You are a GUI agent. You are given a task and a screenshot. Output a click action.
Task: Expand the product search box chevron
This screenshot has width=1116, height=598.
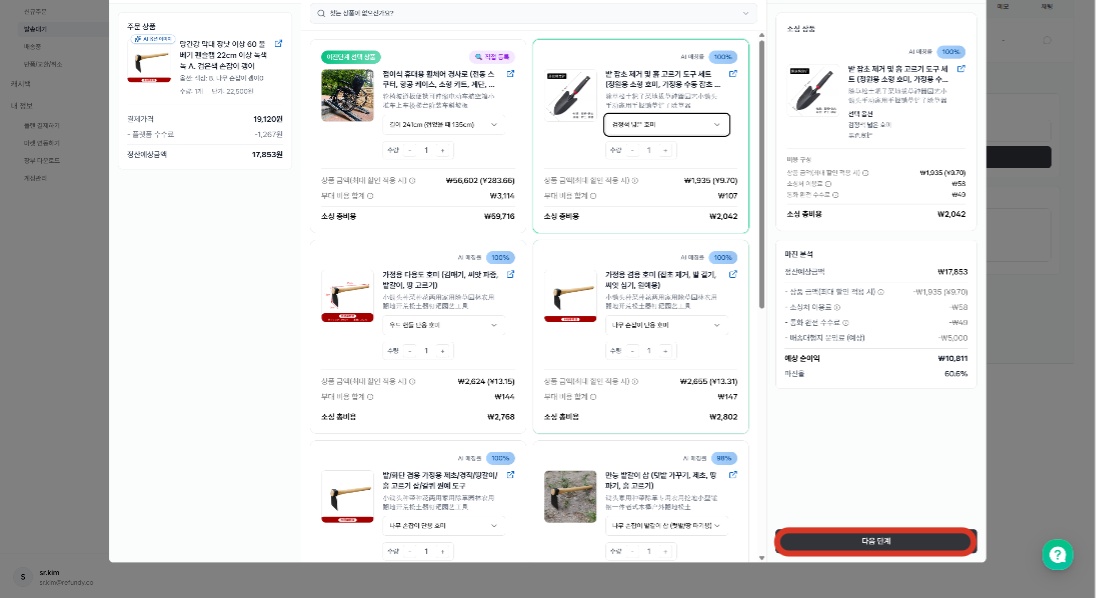coord(745,14)
